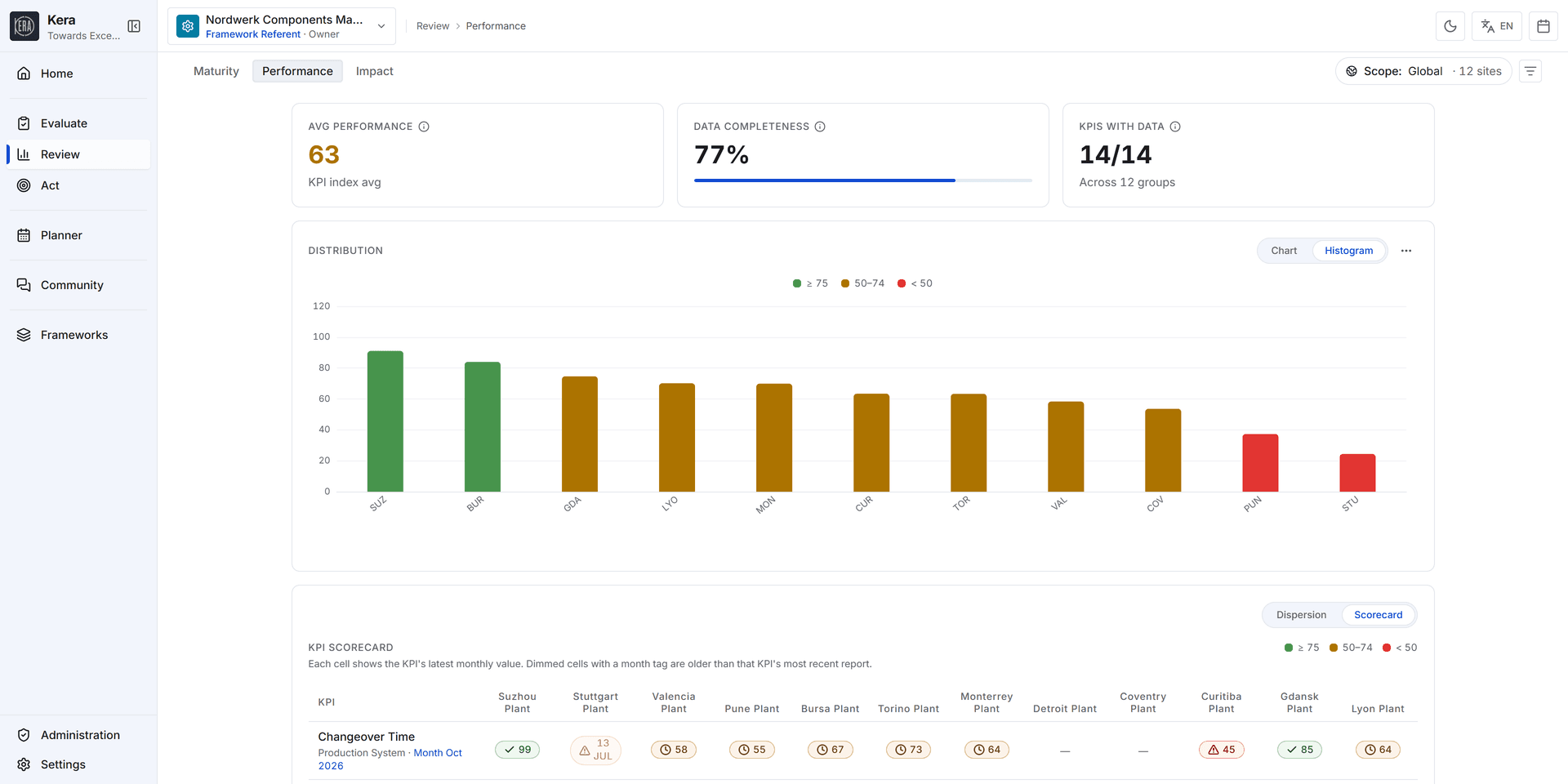Click Suzhou Plant value 99 badge
Viewport: 1568px width, 784px height.
[x=517, y=750]
